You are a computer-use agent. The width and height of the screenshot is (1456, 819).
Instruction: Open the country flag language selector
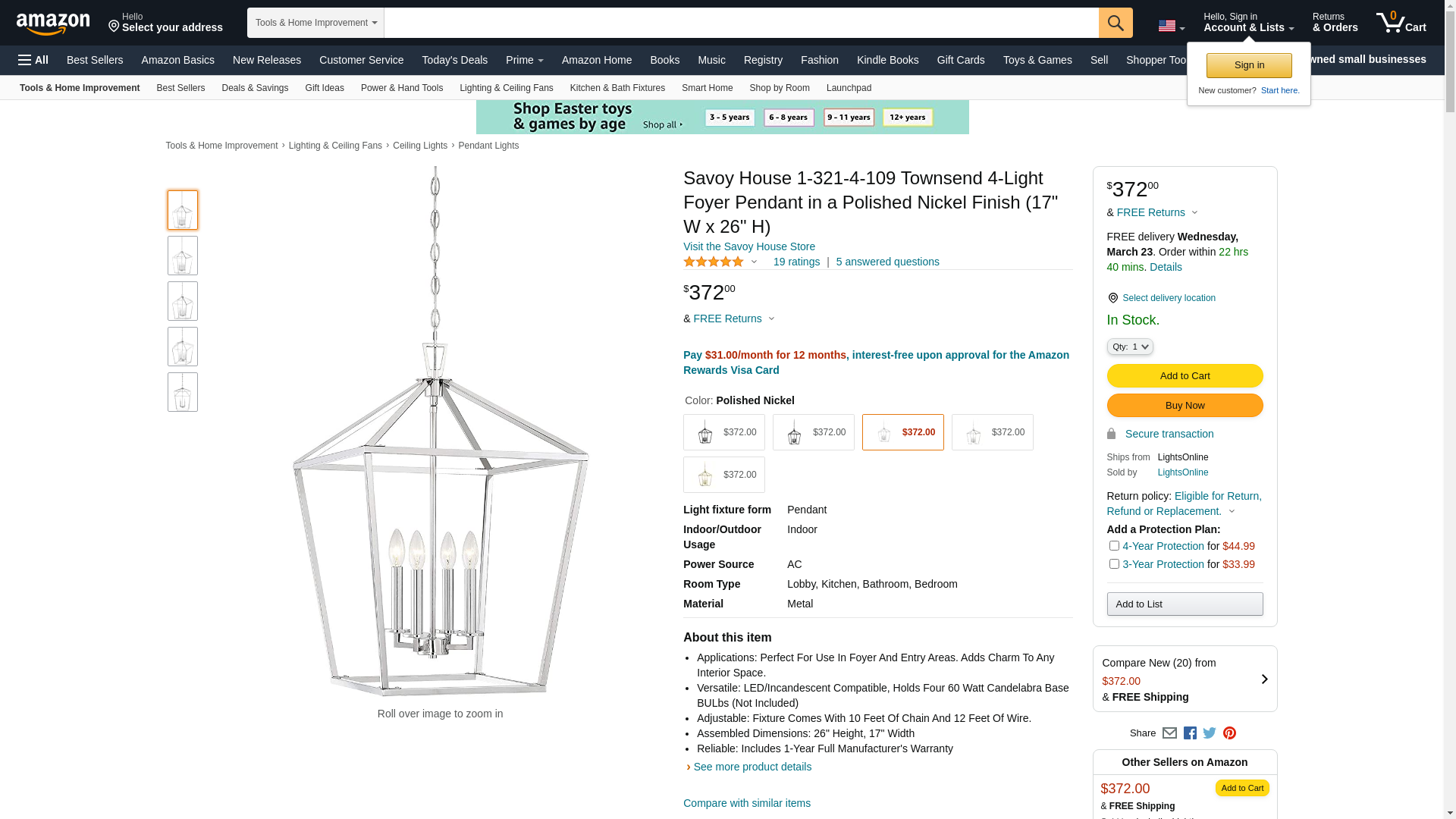(x=1171, y=27)
